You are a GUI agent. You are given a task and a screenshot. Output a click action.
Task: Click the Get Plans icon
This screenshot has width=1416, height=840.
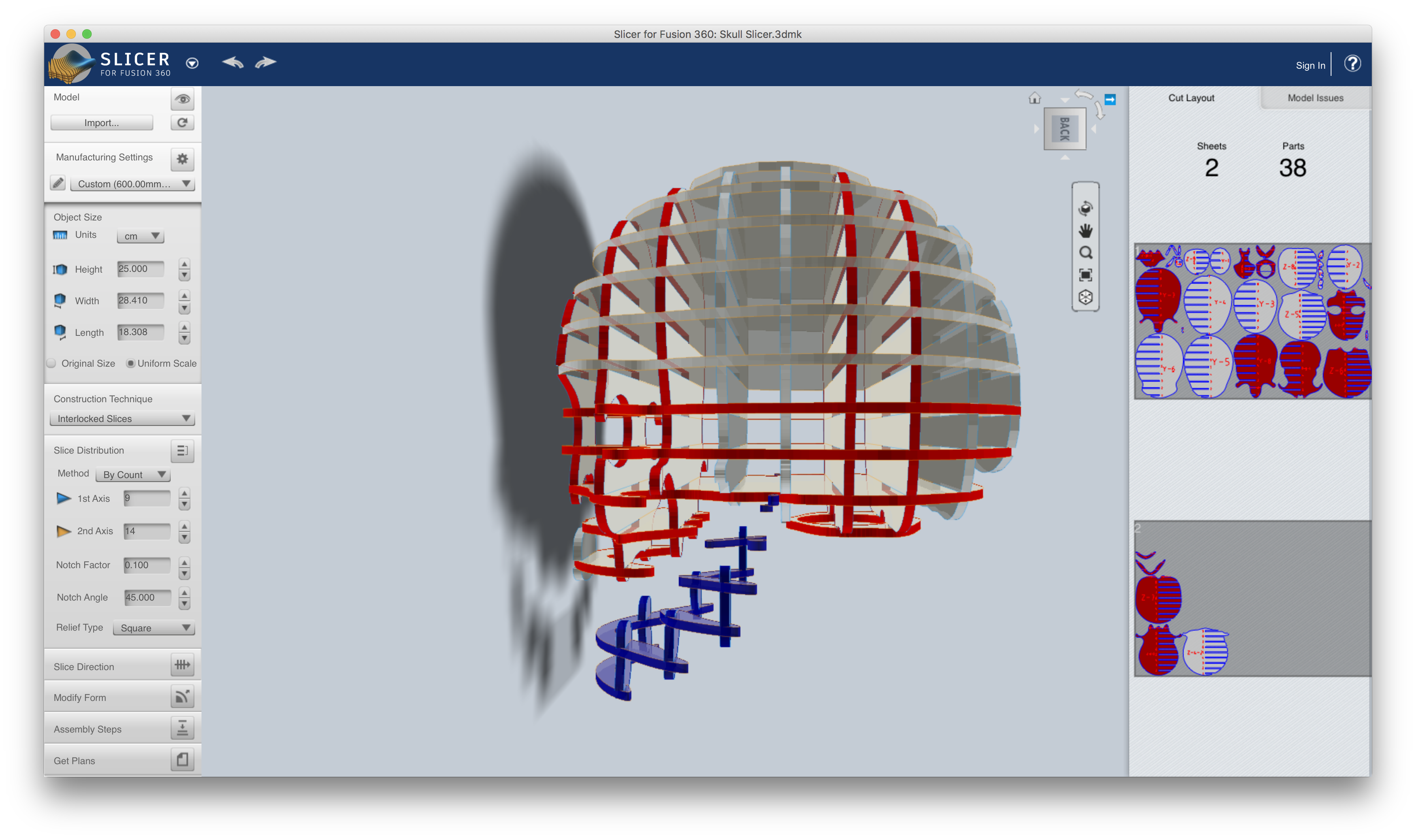182,760
